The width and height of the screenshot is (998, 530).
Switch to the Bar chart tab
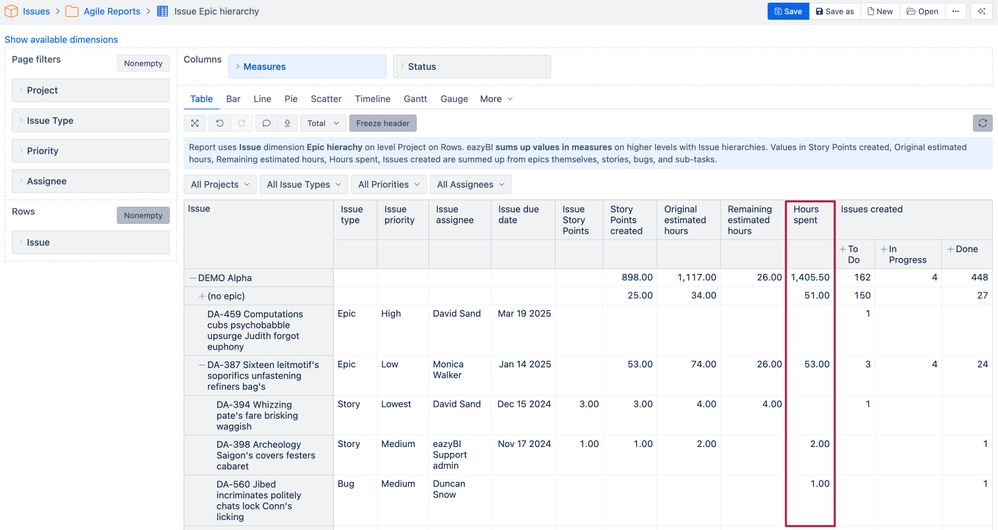coord(233,99)
